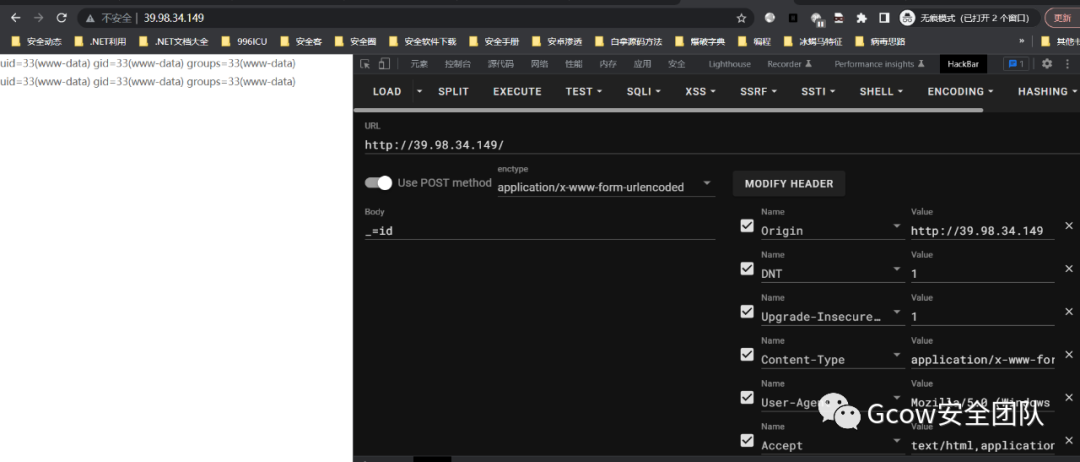This screenshot has width=1080, height=462.
Task: Open the 996ICU bookmark folder
Action: 244,41
